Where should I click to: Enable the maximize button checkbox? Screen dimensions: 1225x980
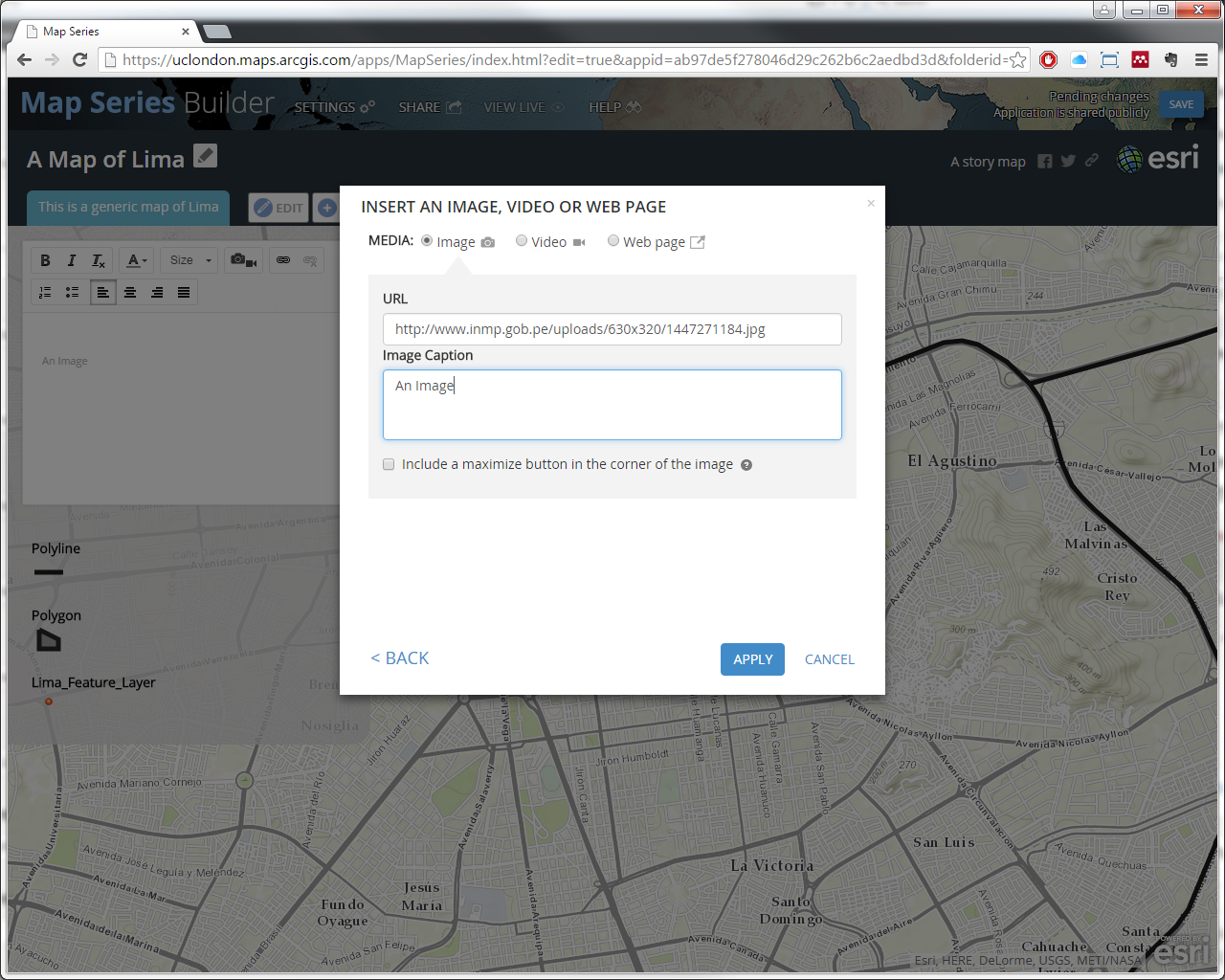pyautogui.click(x=389, y=464)
